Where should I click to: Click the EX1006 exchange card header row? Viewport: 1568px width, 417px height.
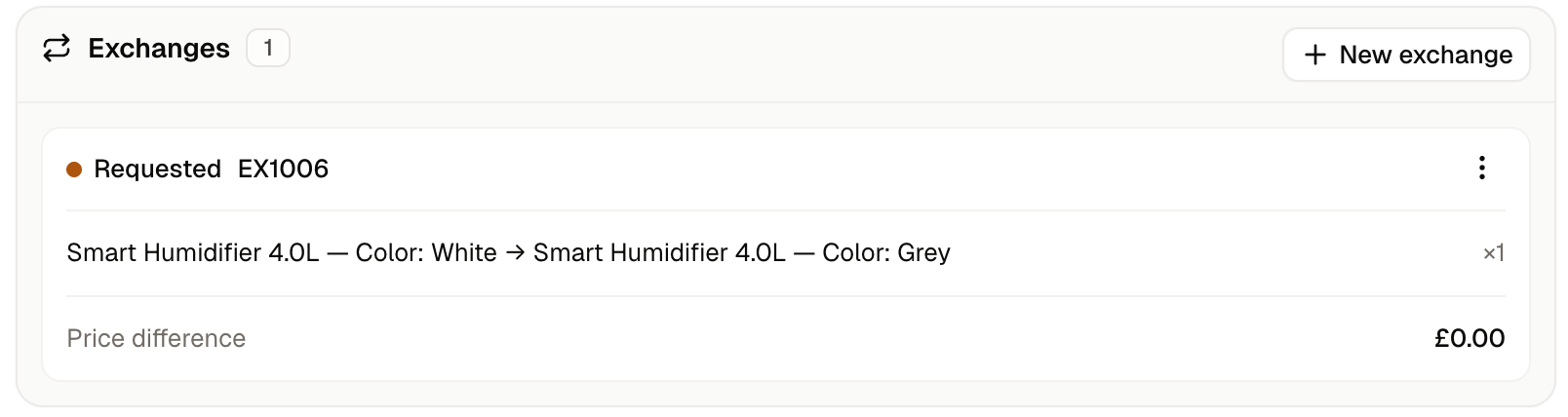tap(785, 169)
